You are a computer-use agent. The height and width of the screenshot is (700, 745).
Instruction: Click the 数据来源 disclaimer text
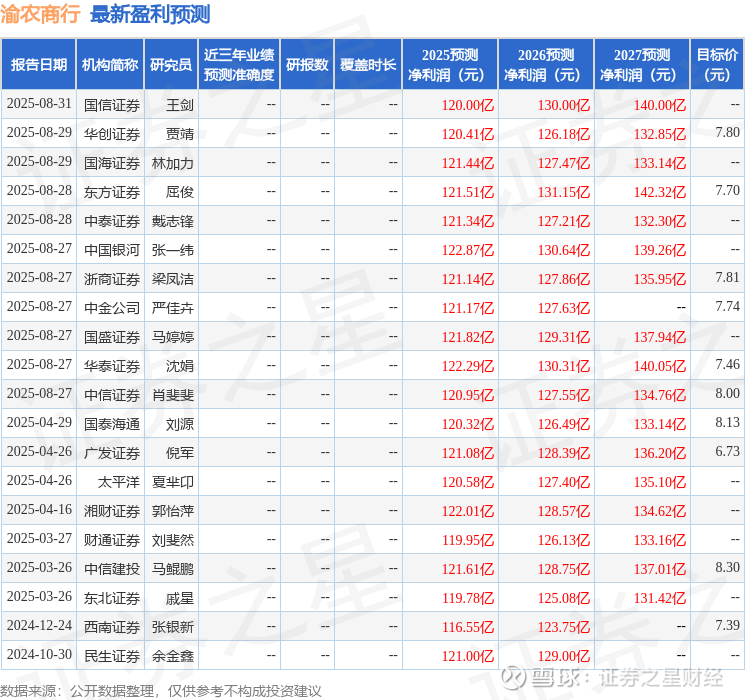pos(161,690)
